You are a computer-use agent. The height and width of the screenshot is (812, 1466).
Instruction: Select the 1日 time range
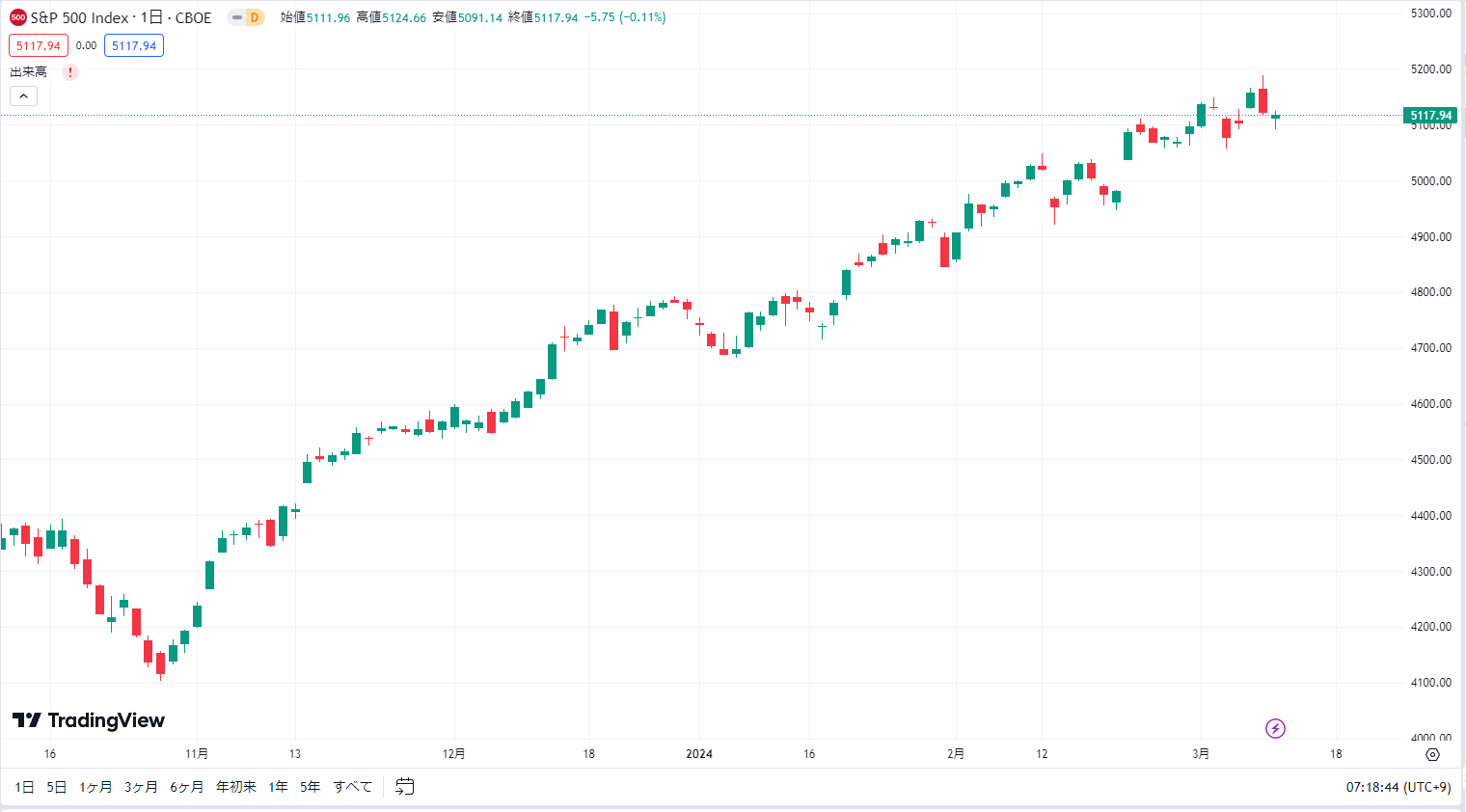click(25, 787)
